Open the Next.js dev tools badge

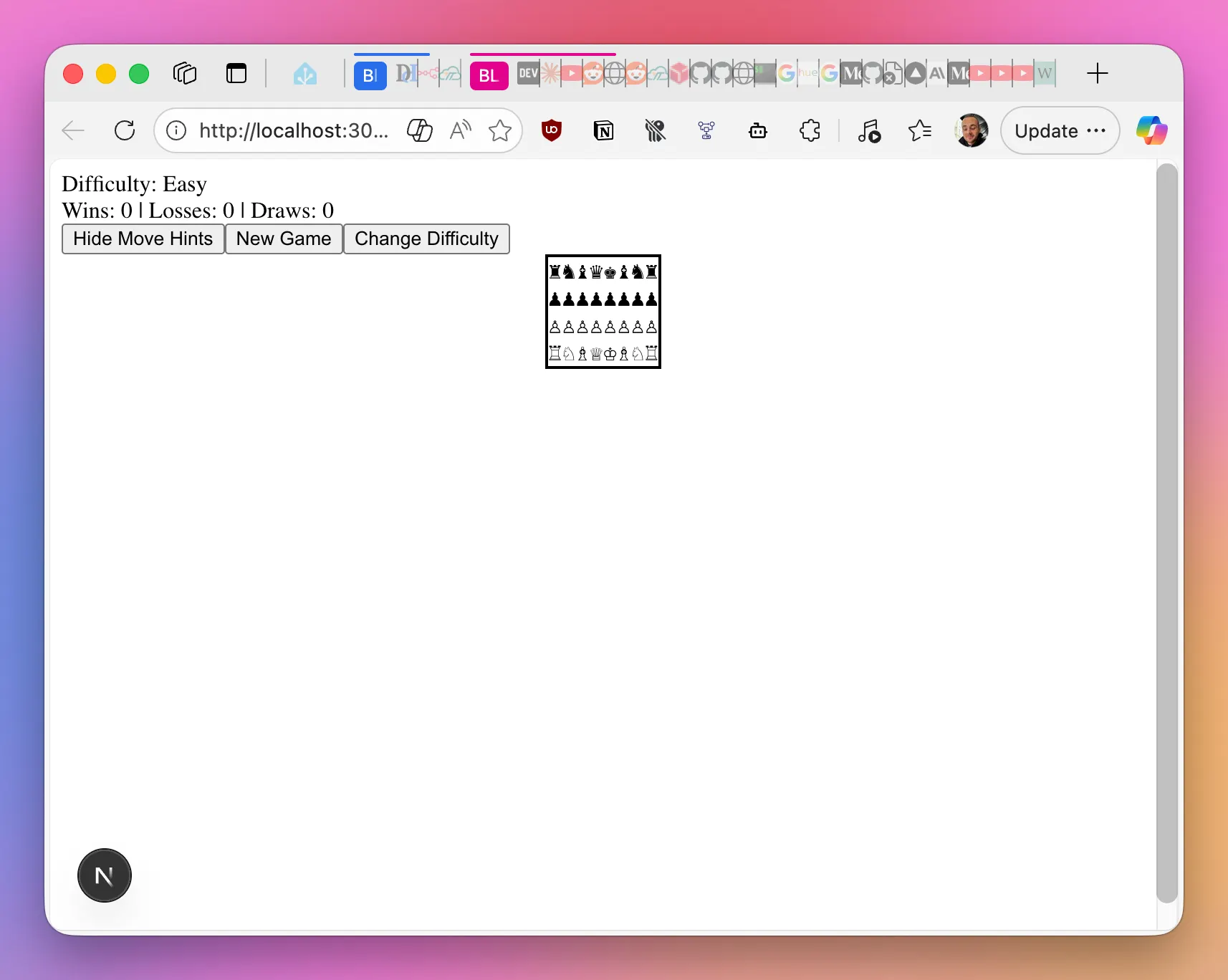tap(105, 875)
